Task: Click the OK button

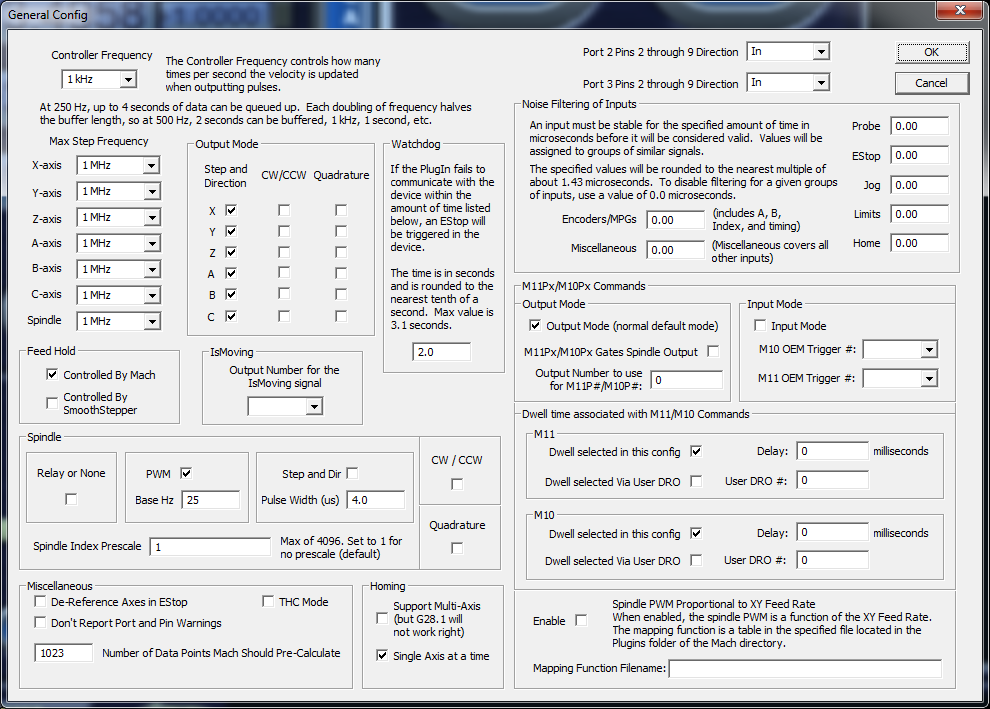Action: 931,52
